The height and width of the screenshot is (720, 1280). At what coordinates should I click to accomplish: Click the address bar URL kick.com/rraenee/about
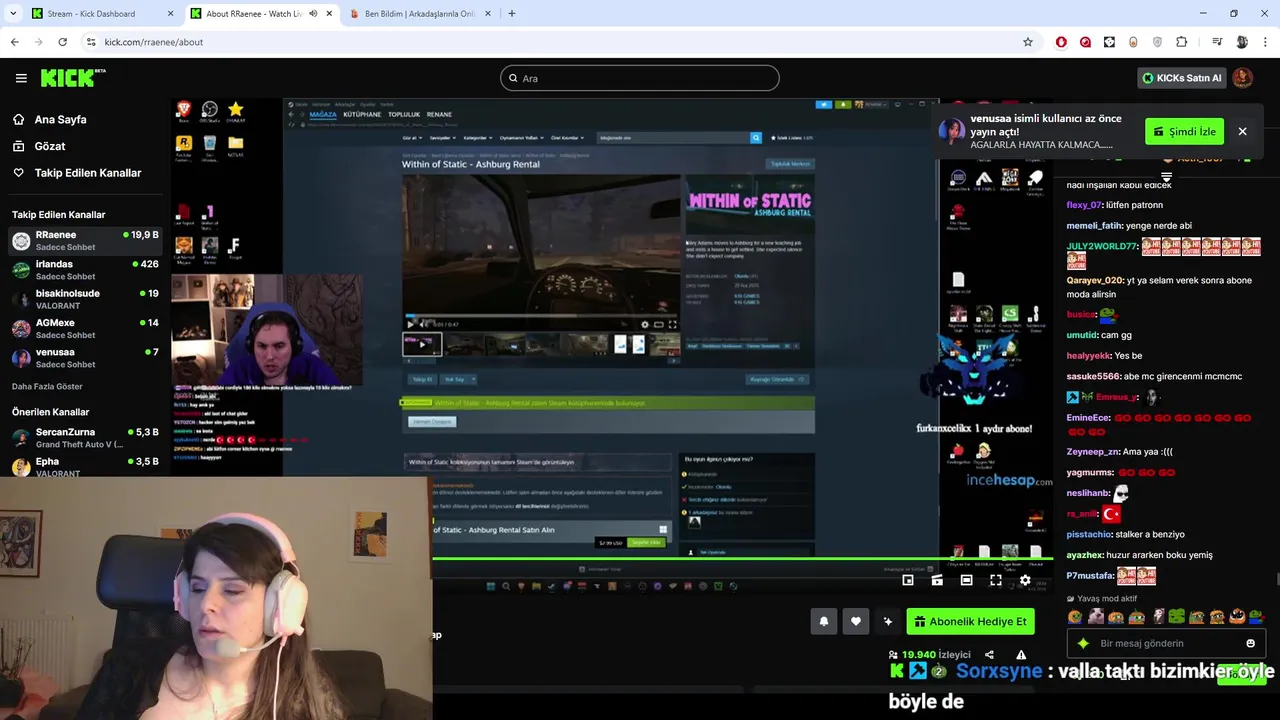[x=154, y=42]
